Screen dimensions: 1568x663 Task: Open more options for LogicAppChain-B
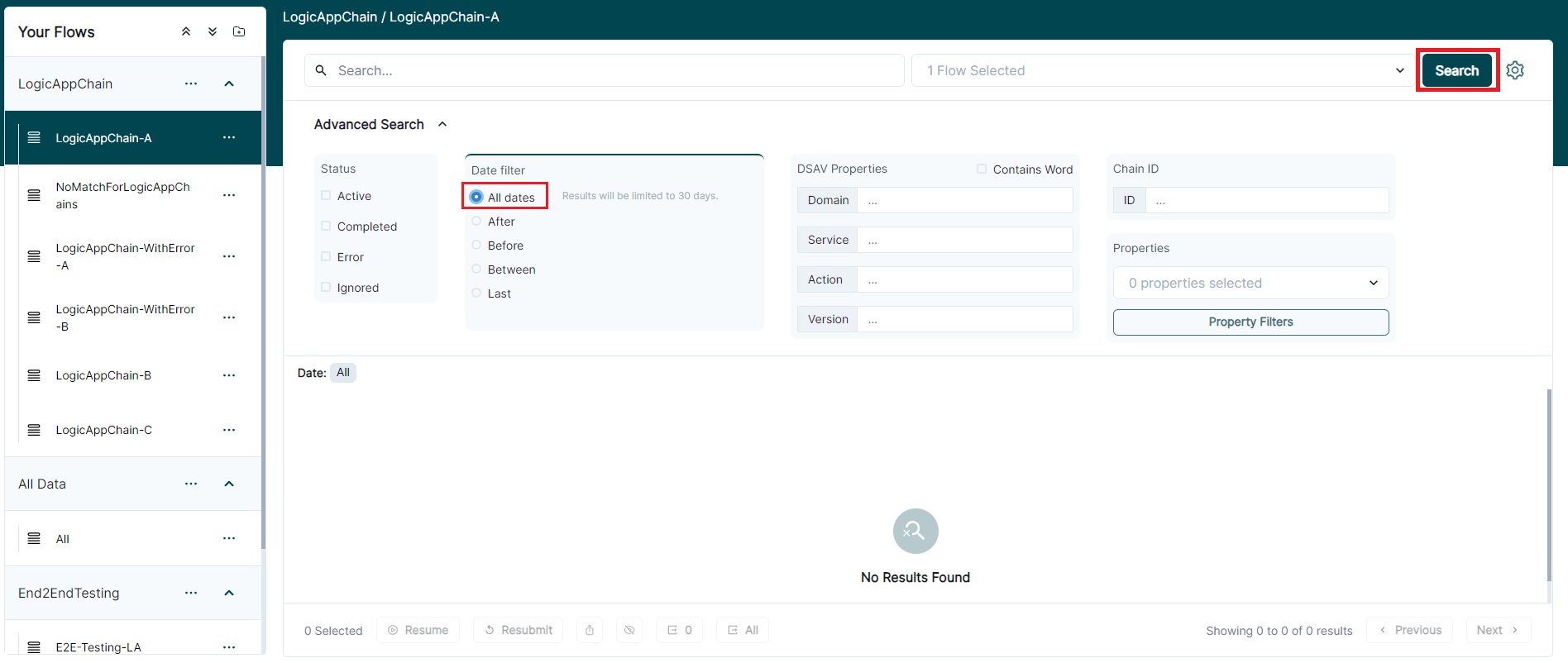(x=229, y=375)
